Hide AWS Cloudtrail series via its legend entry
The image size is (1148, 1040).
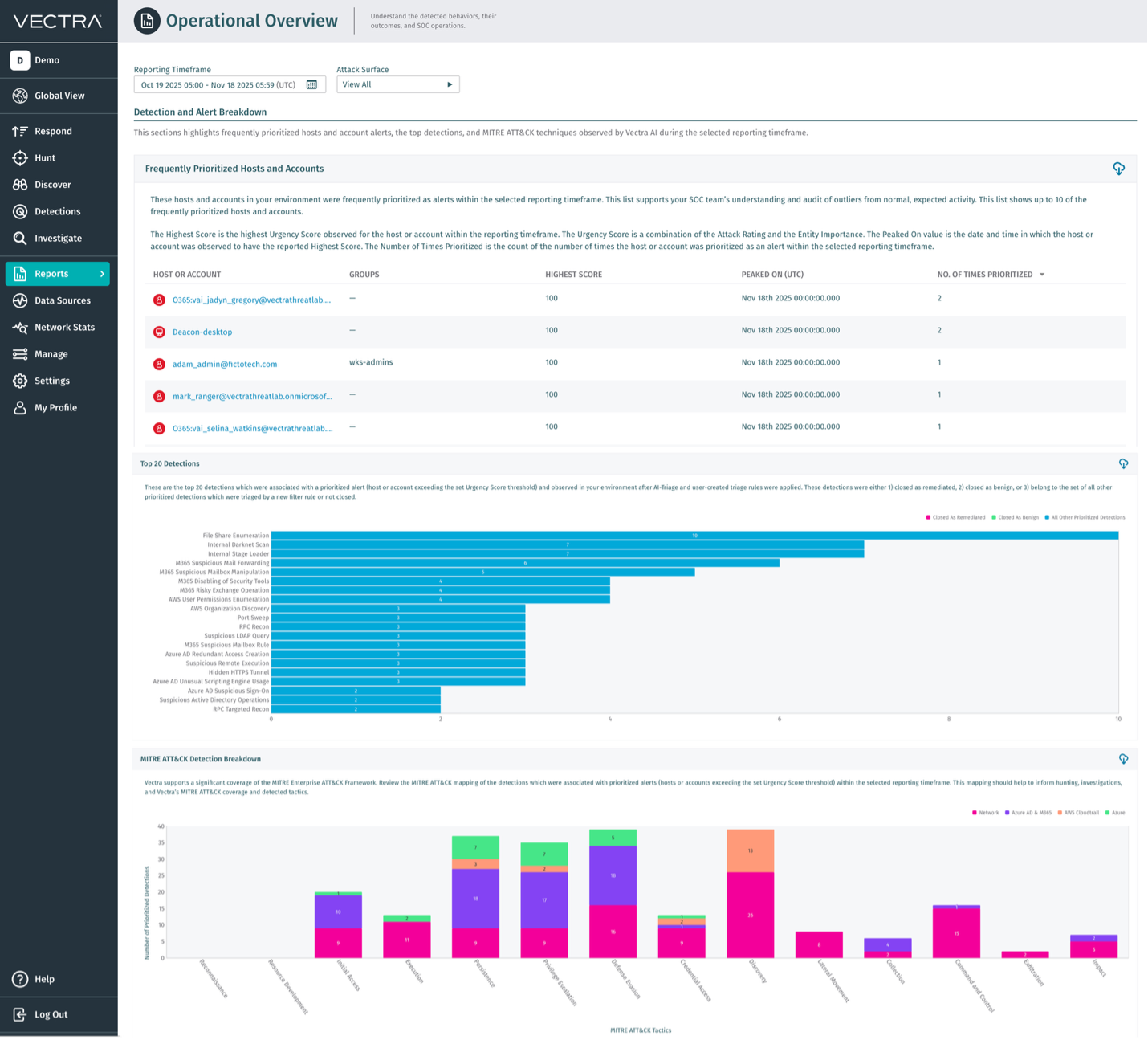coord(1081,812)
